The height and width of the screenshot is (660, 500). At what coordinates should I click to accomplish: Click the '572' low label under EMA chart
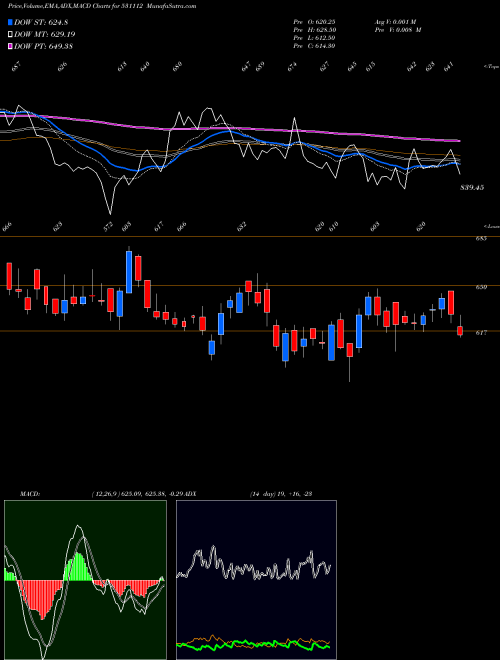109,227
